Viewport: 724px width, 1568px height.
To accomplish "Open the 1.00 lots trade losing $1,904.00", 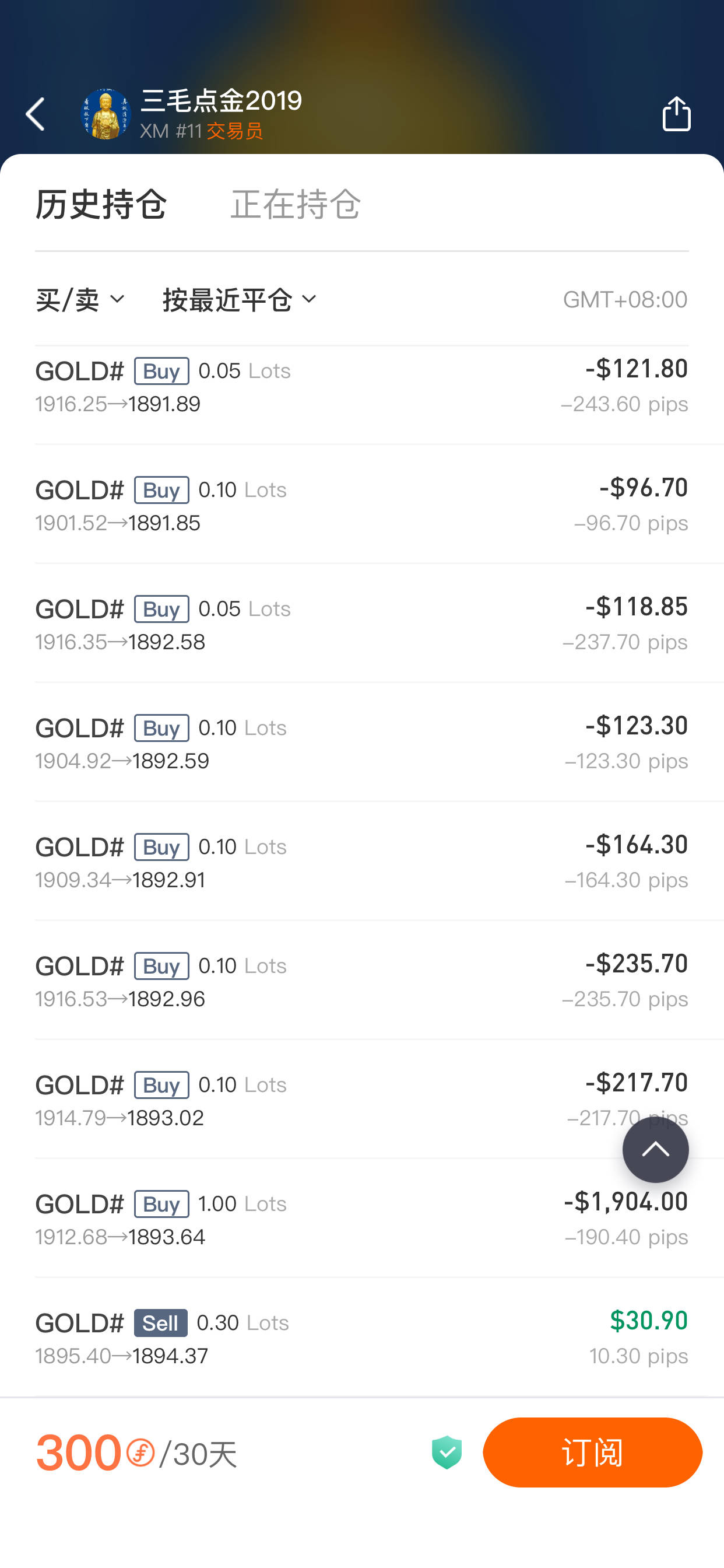I will tap(361, 1219).
